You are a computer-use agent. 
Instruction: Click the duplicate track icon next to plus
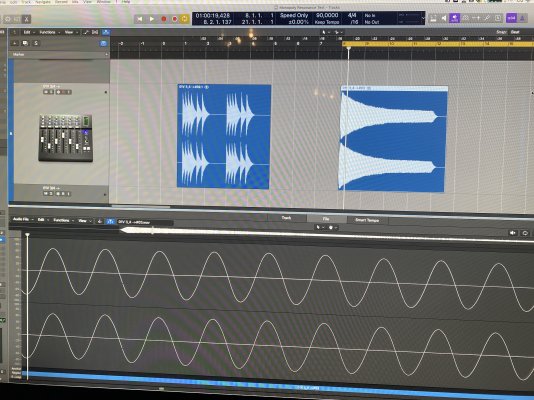pyautogui.click(x=25, y=43)
